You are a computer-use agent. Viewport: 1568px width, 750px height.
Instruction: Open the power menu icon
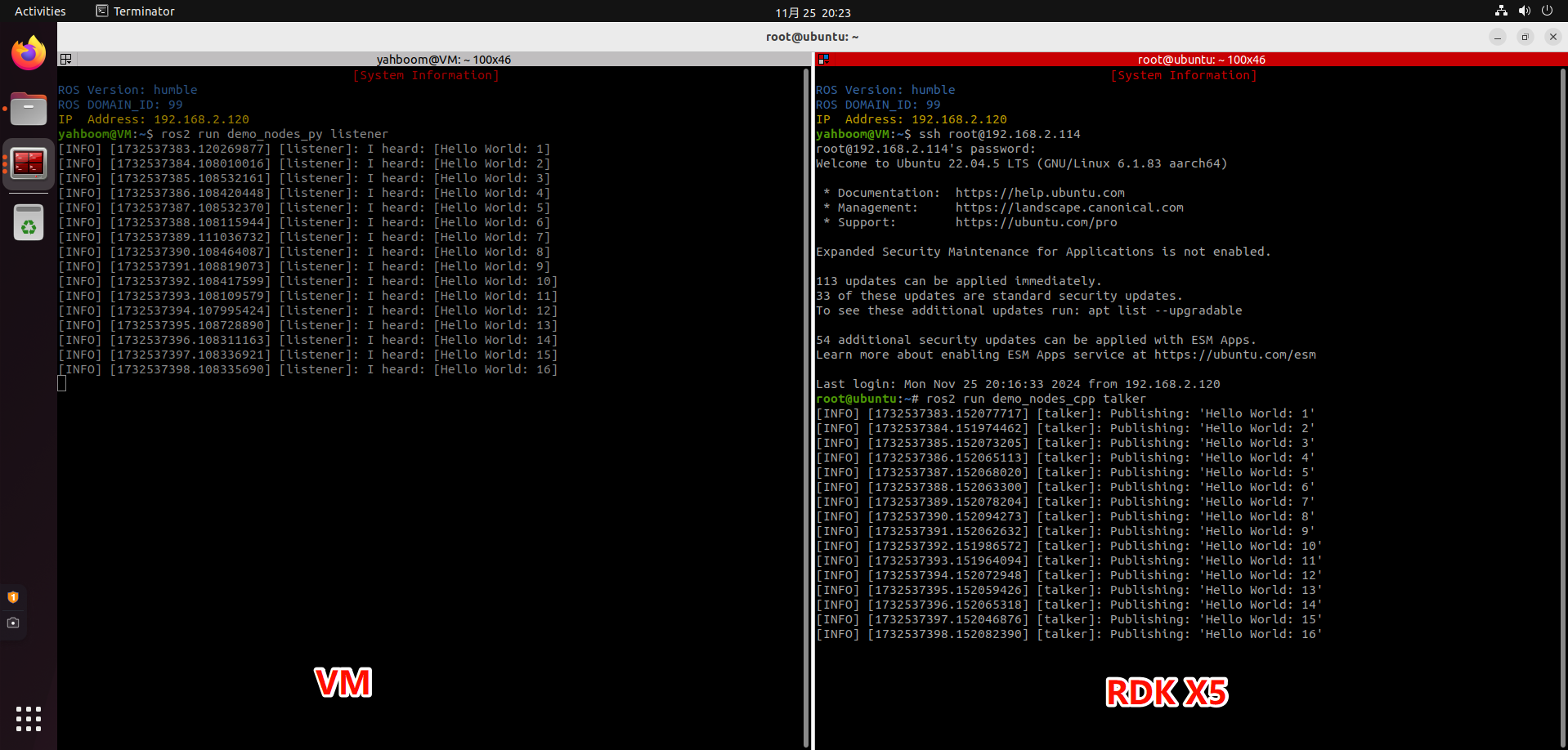click(x=1547, y=11)
